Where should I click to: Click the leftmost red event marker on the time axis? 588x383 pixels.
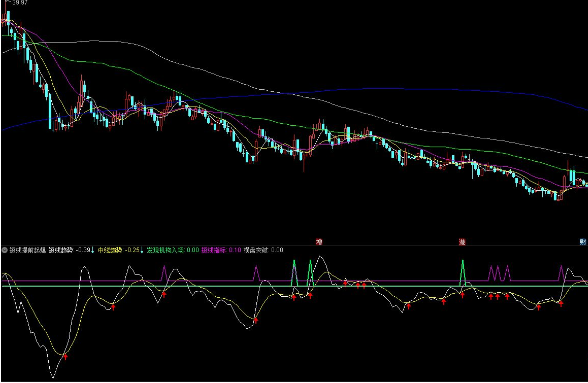click(319, 242)
